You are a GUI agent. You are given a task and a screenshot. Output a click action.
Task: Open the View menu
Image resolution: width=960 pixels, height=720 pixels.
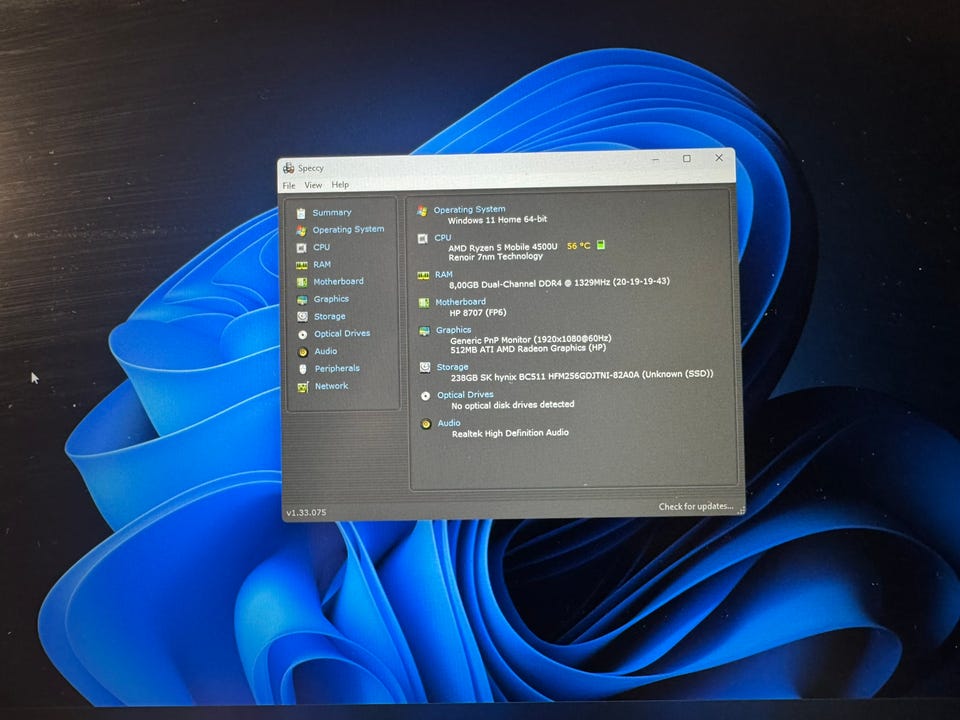point(313,185)
